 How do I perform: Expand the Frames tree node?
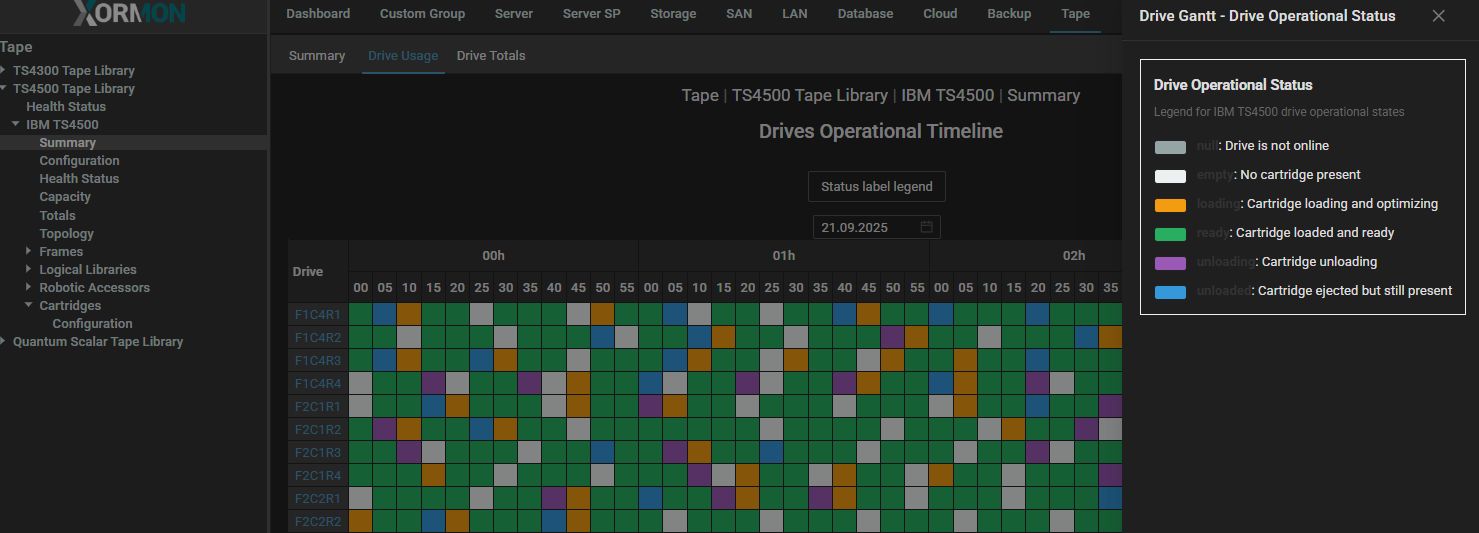tap(29, 251)
